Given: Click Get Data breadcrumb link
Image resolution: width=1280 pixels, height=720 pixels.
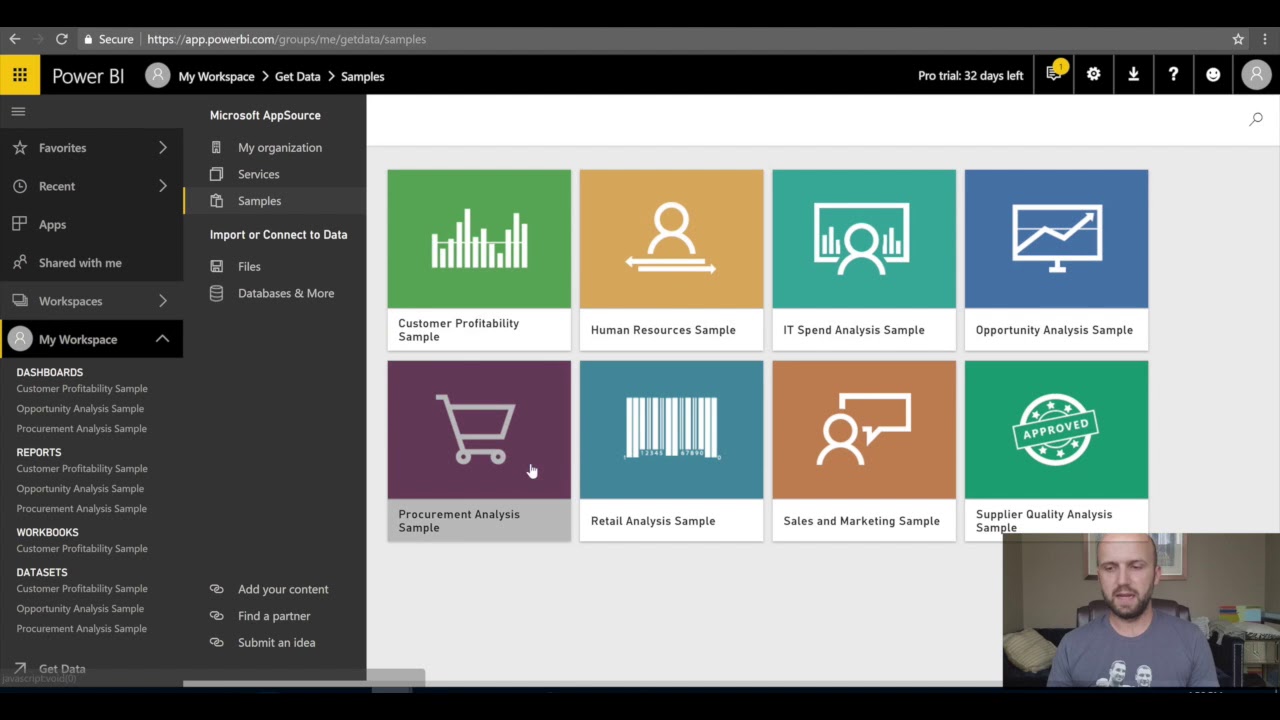Looking at the screenshot, I should click(x=297, y=76).
